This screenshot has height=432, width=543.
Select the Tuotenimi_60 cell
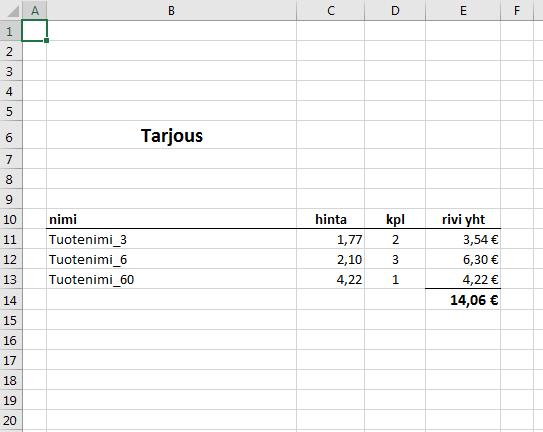(171, 279)
